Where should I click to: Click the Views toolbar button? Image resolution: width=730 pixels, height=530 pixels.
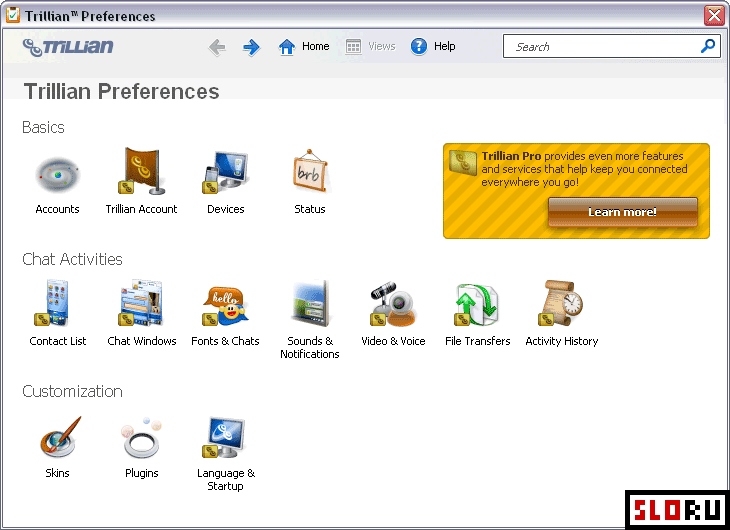tap(371, 47)
